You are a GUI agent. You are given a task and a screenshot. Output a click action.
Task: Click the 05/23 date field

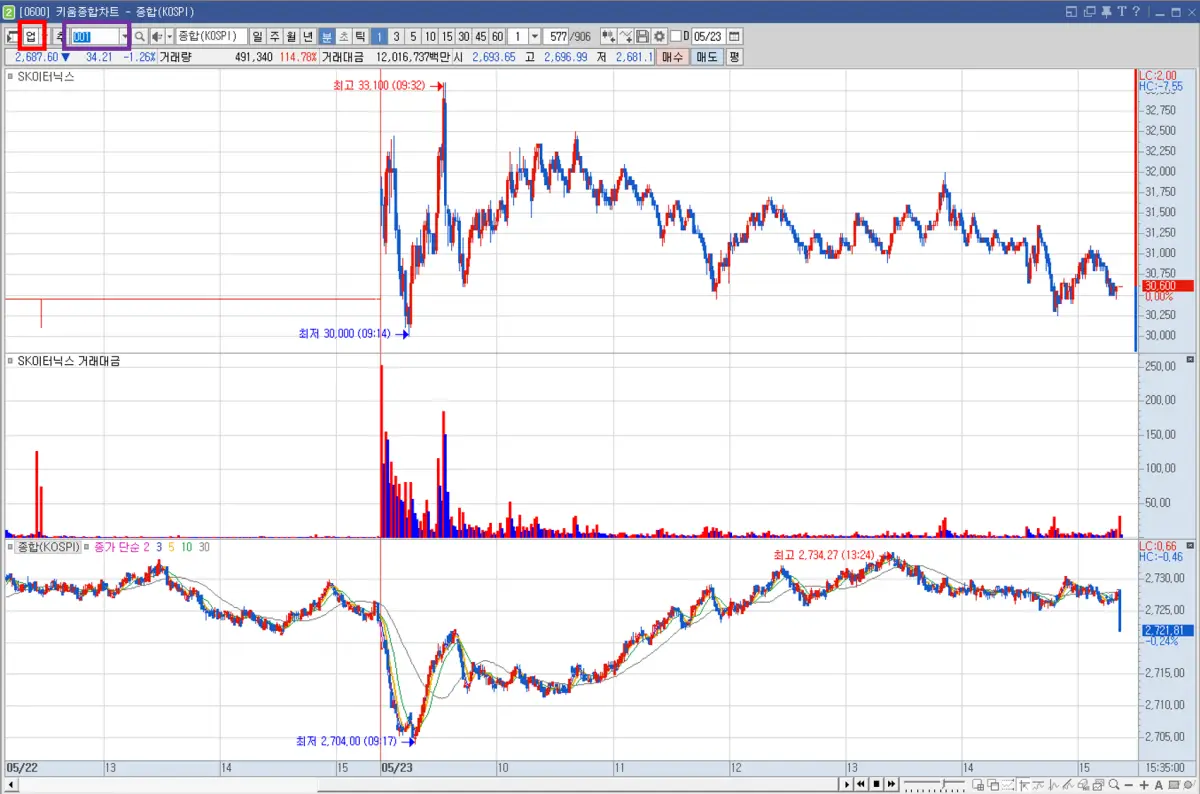pos(709,36)
